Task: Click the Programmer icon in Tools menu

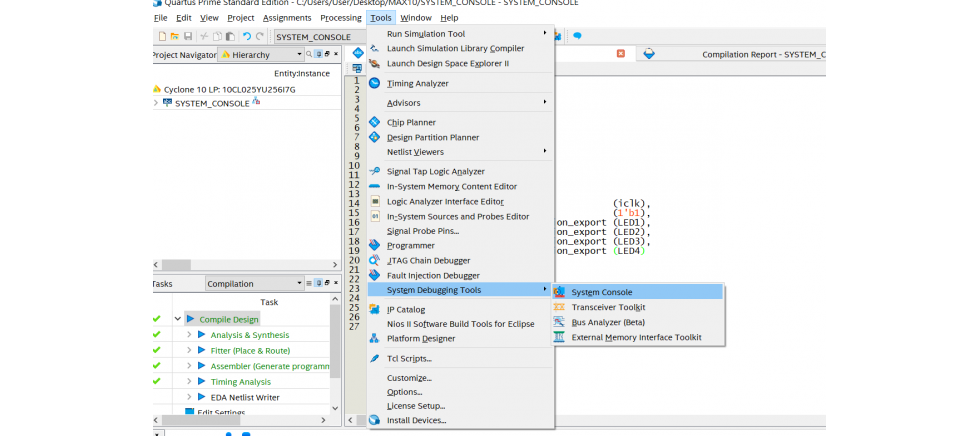Action: click(375, 245)
